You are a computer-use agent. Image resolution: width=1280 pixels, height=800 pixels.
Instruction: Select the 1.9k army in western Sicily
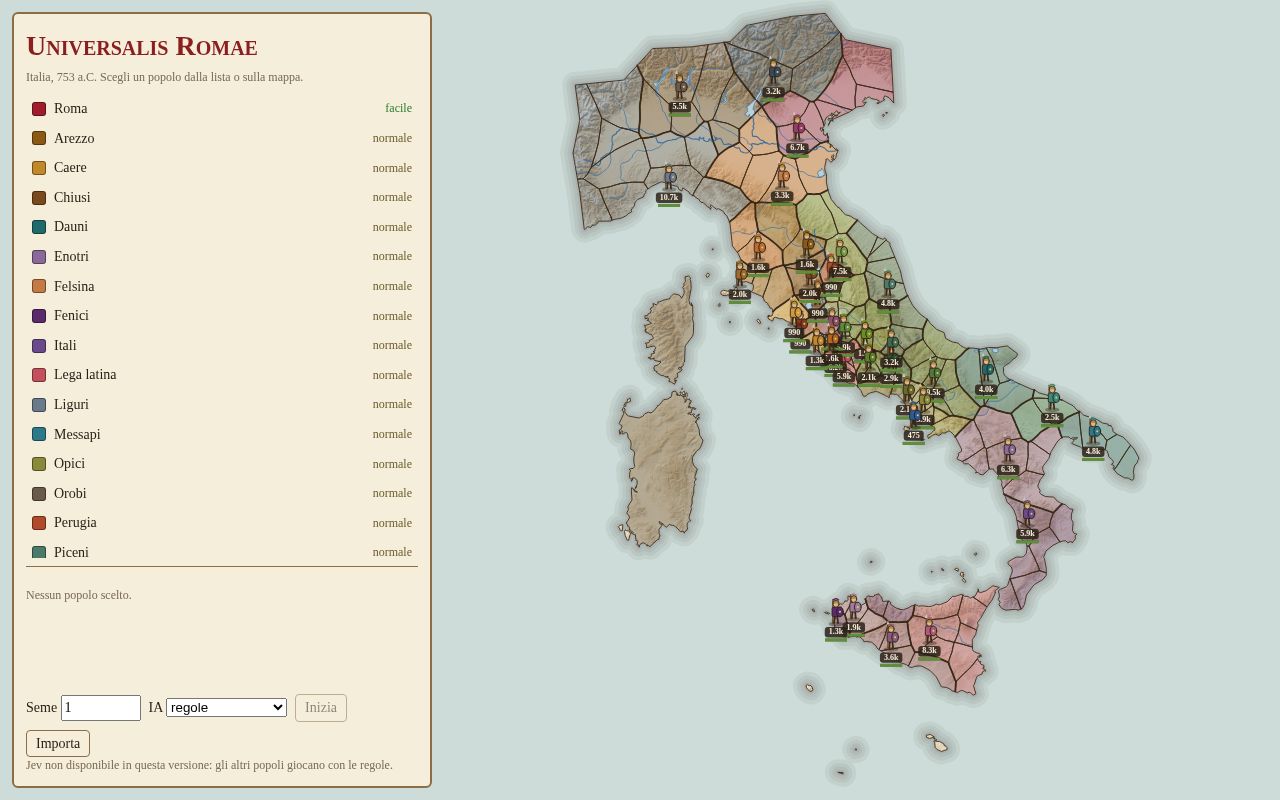pos(854,614)
